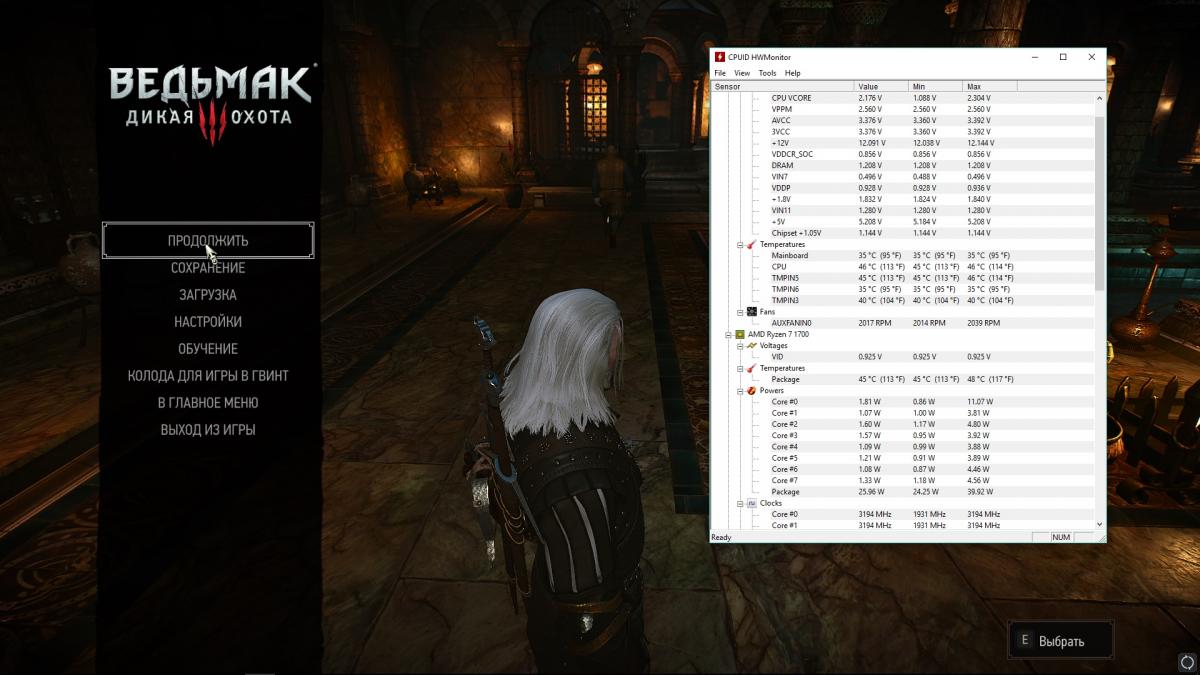Select the DRAM voltage row

coord(903,165)
